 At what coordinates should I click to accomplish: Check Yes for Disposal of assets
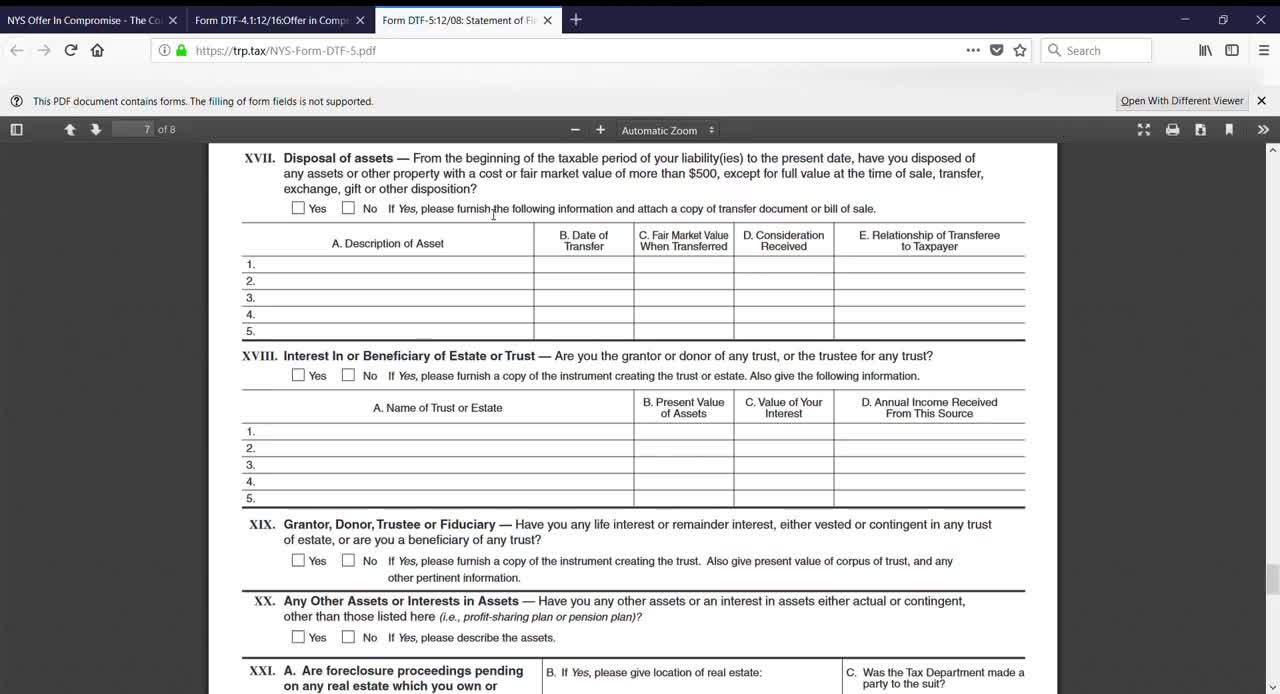(x=298, y=208)
